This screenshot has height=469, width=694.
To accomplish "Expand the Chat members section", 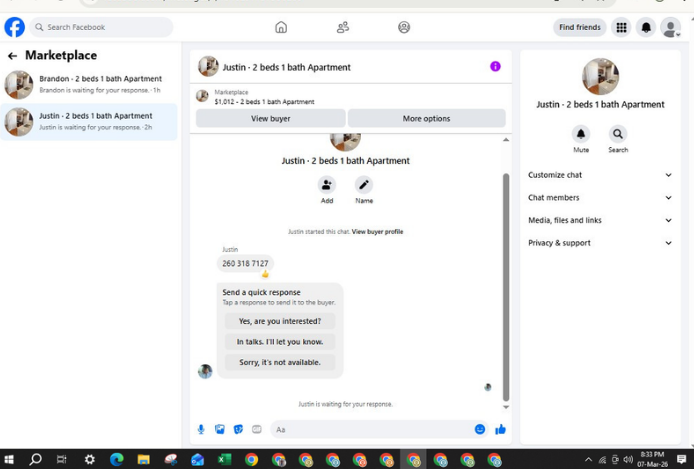I will click(x=600, y=198).
